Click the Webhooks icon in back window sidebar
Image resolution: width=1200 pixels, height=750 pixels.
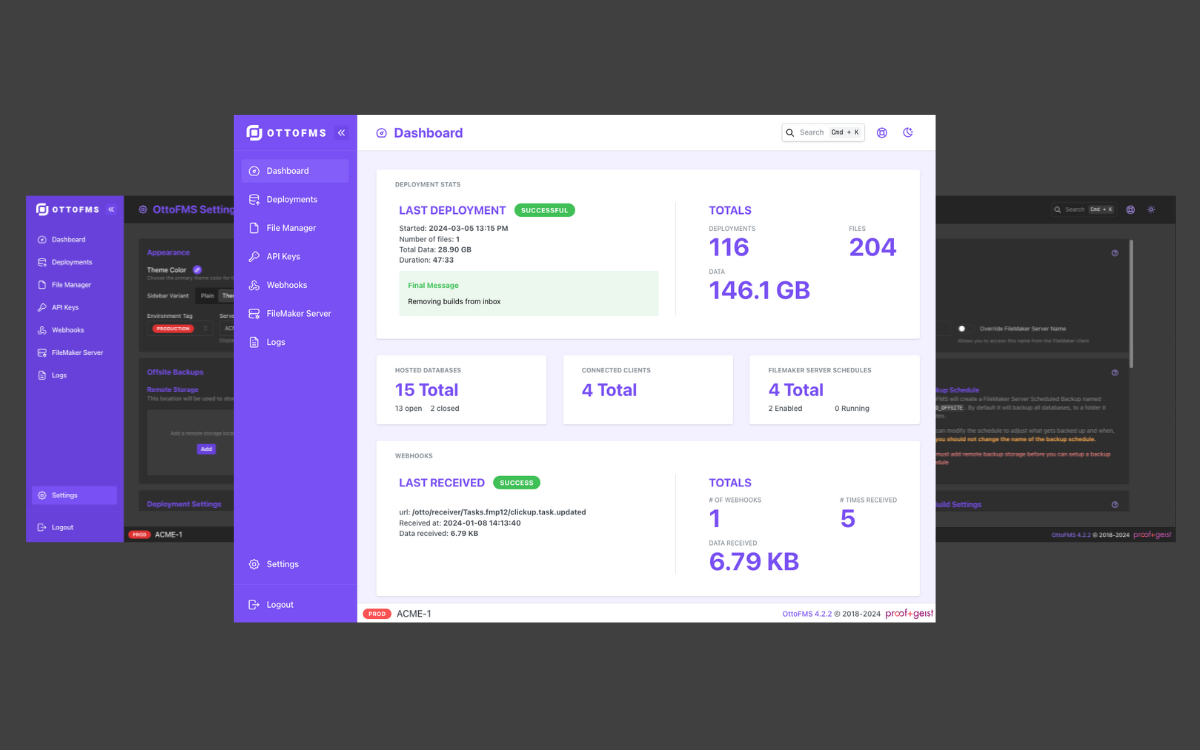(42, 330)
